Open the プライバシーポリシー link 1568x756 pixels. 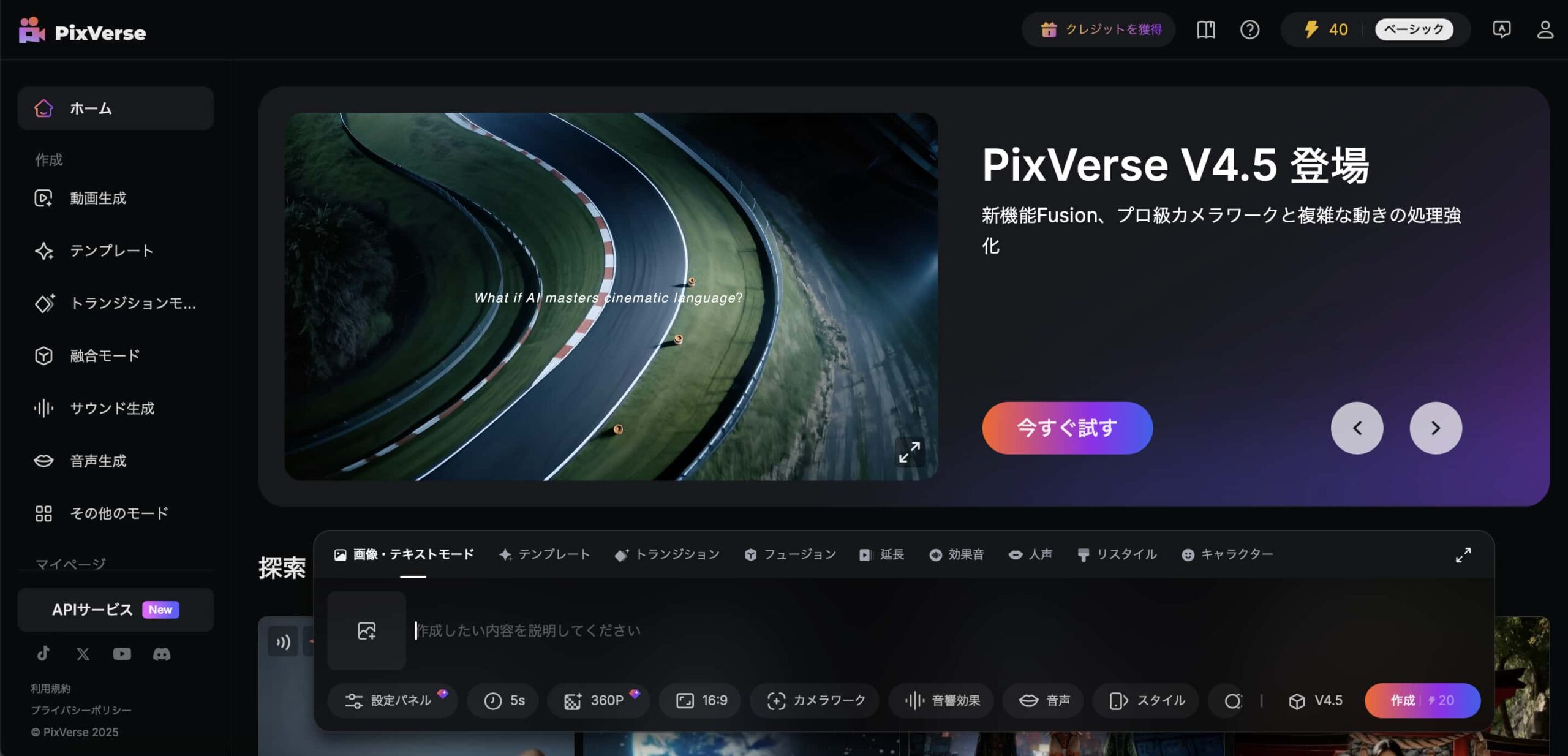81,710
